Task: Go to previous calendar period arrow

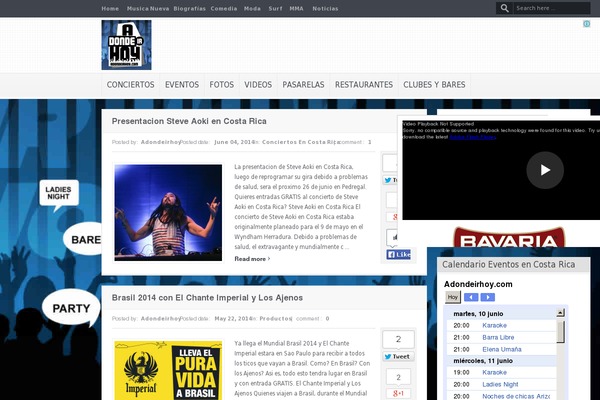Action: pos(471,297)
